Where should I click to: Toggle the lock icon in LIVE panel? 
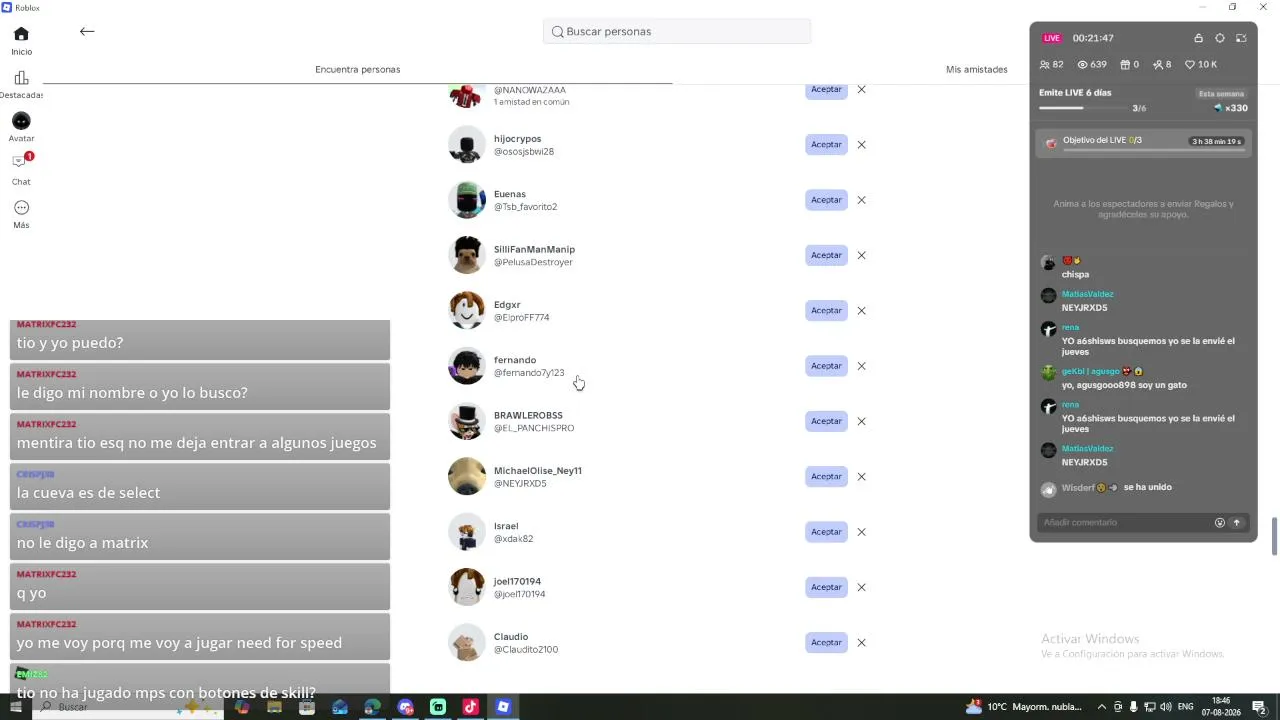tap(1198, 38)
